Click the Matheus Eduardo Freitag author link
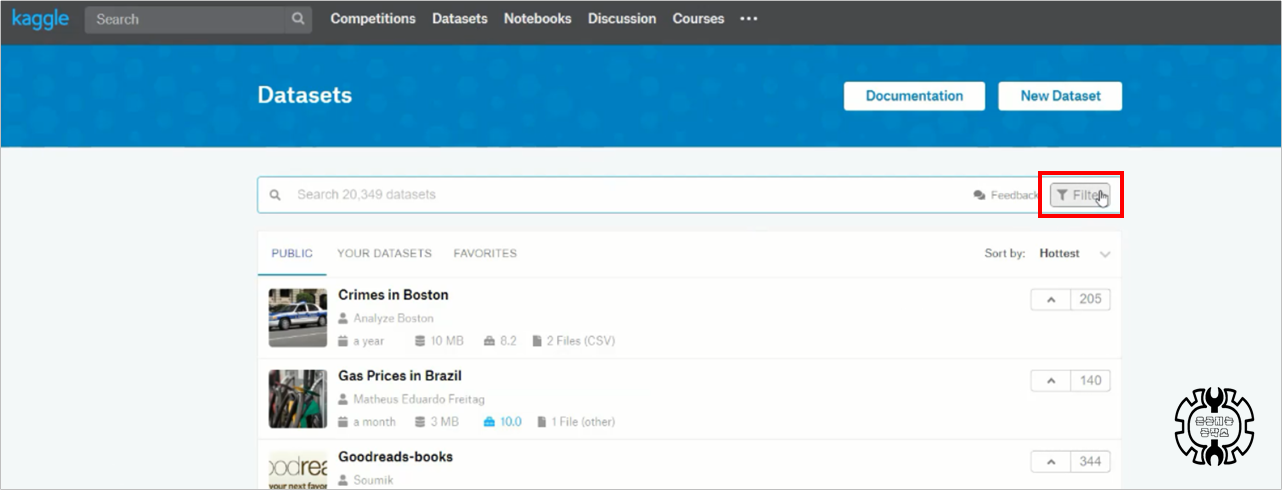 pyautogui.click(x=419, y=399)
